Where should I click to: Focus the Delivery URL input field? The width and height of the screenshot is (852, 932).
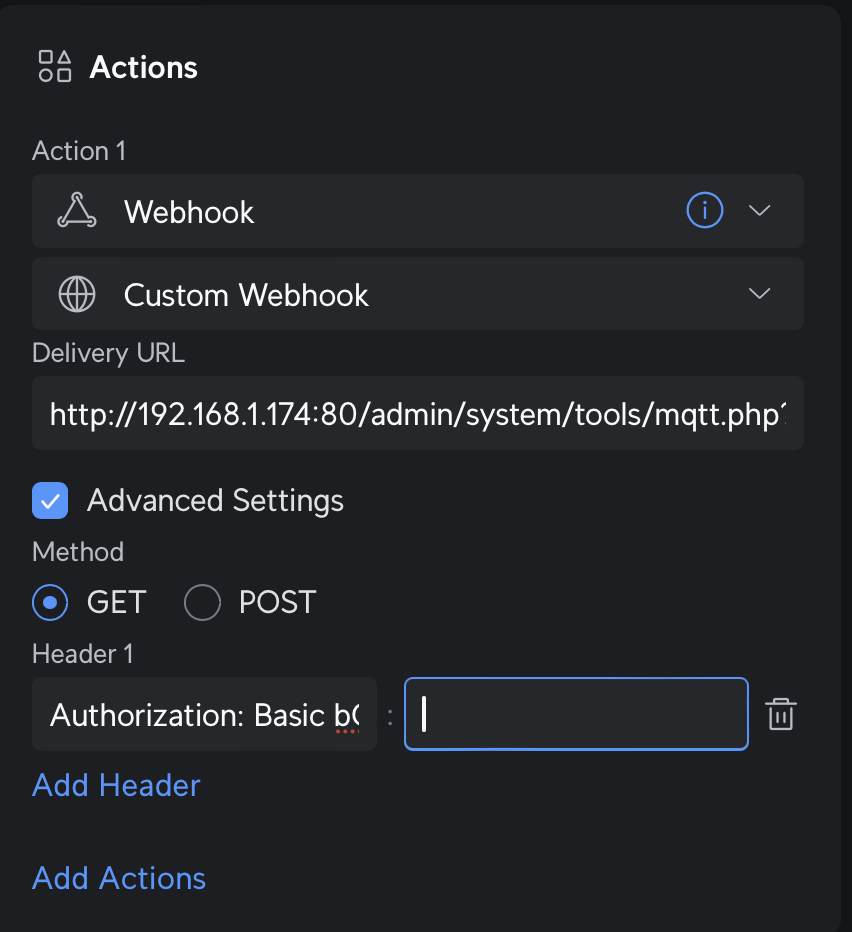point(417,414)
